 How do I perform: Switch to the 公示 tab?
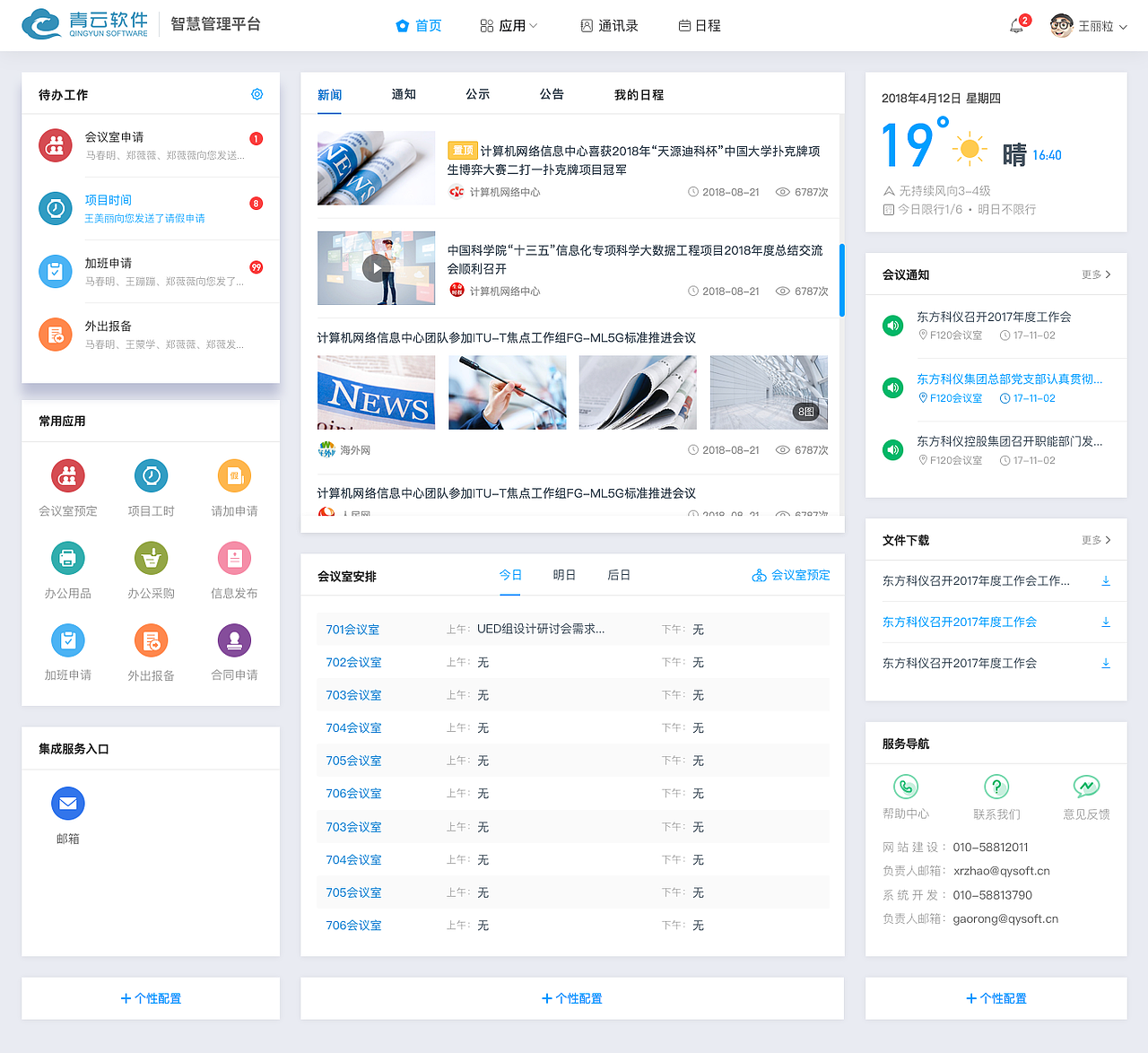(x=478, y=94)
